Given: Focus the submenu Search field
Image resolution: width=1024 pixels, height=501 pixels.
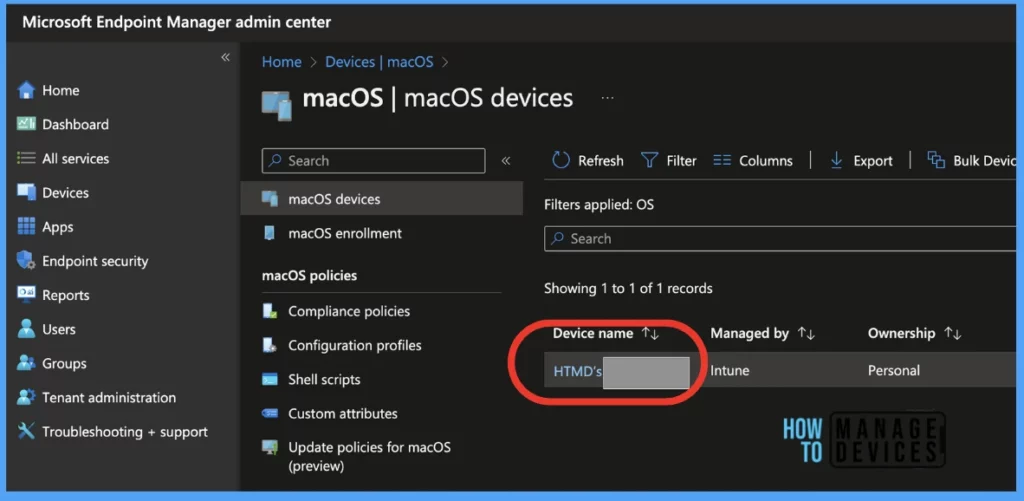Looking at the screenshot, I should coord(374,161).
